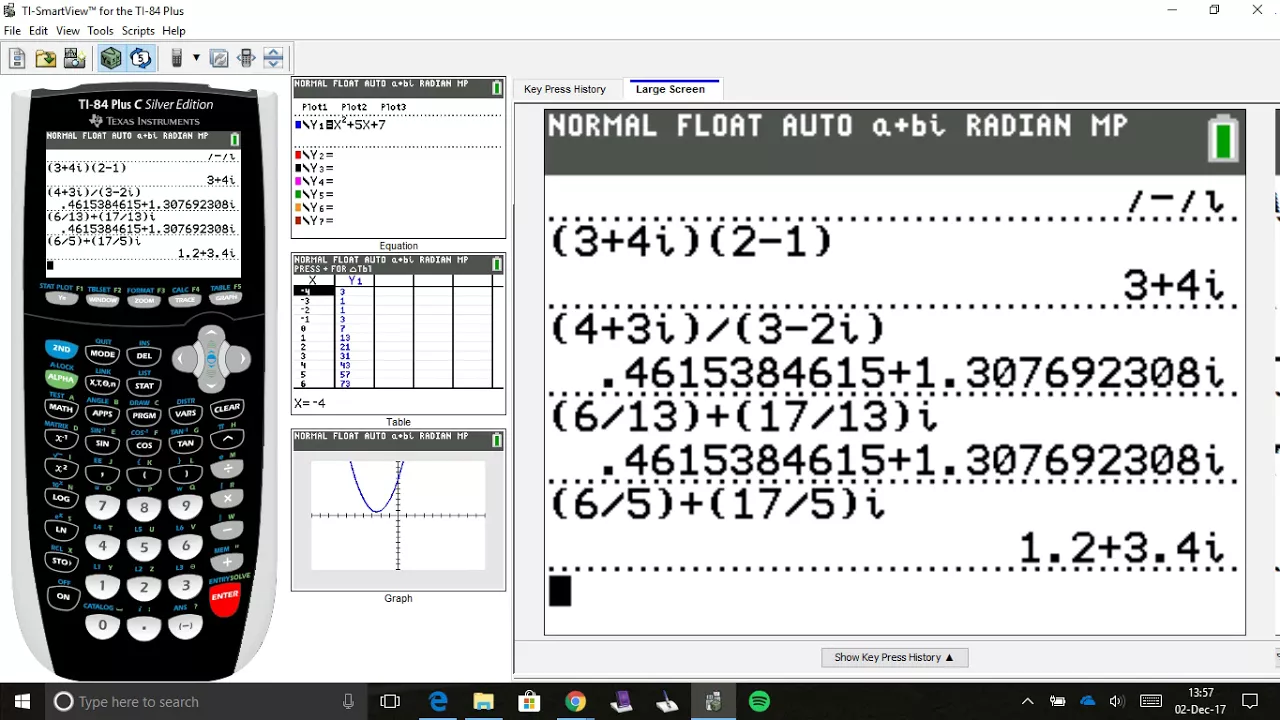1280x720 pixels.
Task: Open the Help menu
Action: pyautogui.click(x=174, y=31)
